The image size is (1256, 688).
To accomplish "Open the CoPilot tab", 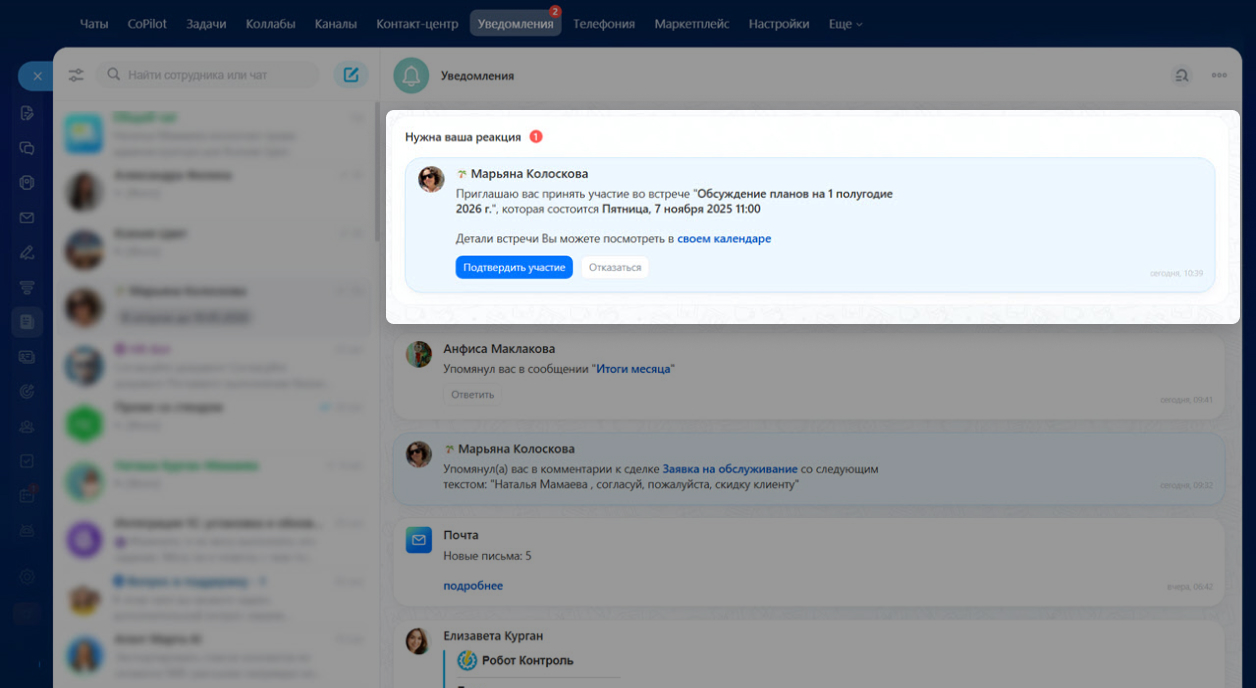I will pos(147,23).
